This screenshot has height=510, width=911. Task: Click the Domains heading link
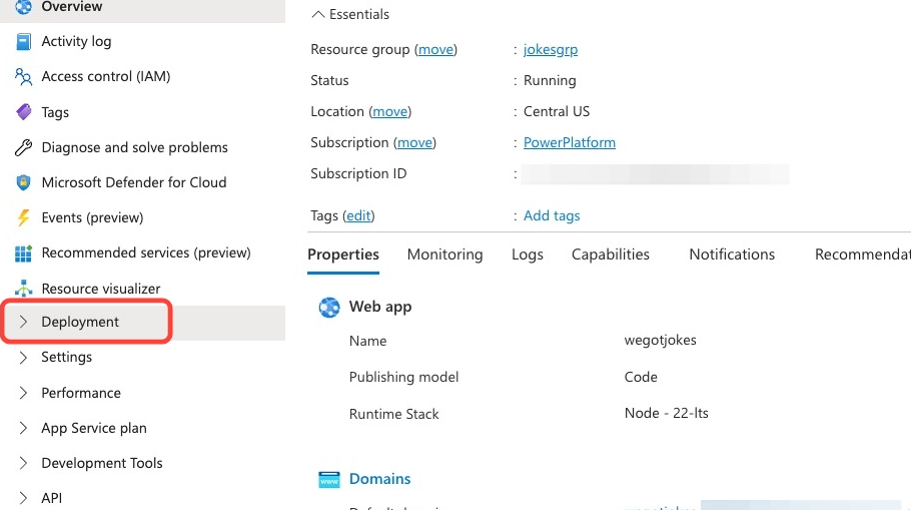coord(379,479)
